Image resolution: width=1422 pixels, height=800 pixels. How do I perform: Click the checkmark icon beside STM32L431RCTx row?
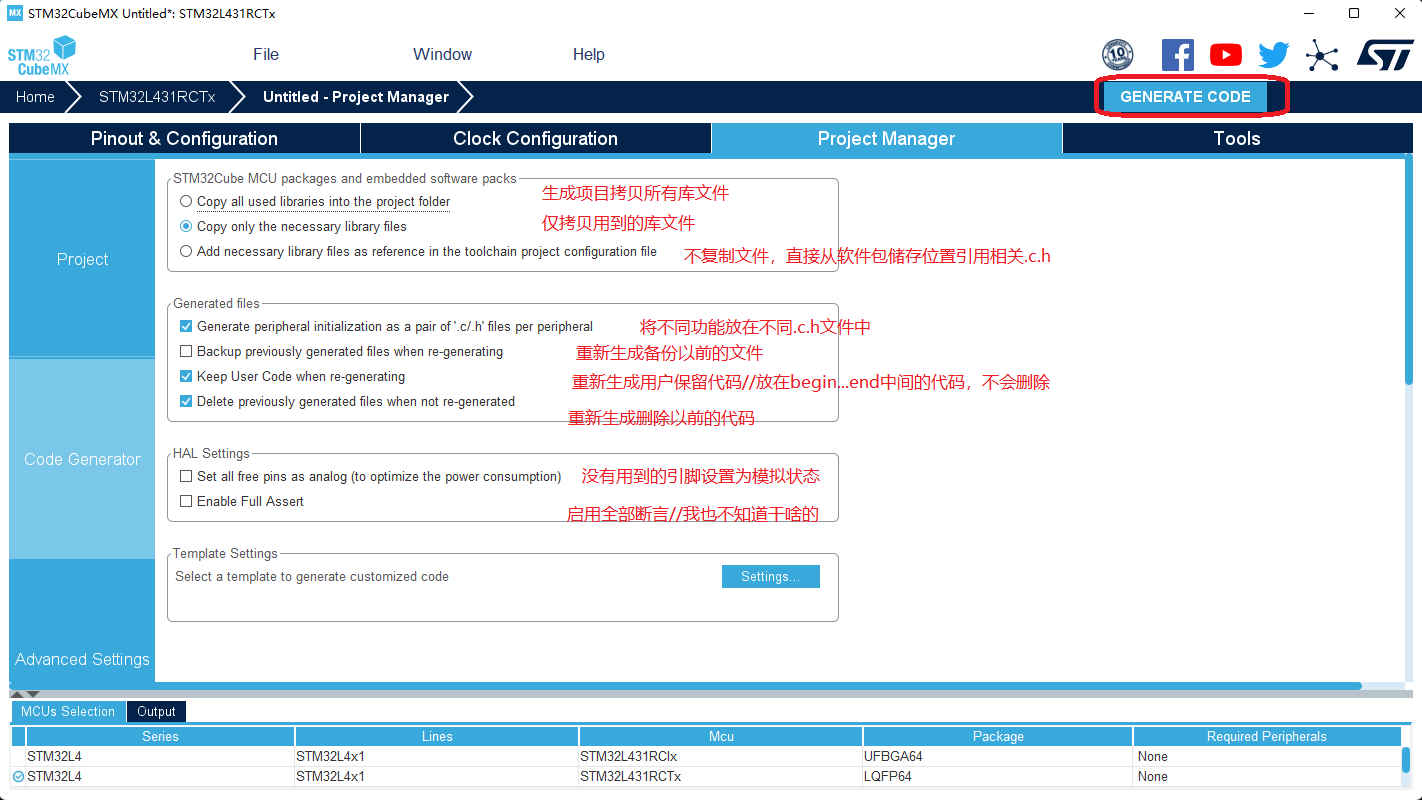point(18,776)
